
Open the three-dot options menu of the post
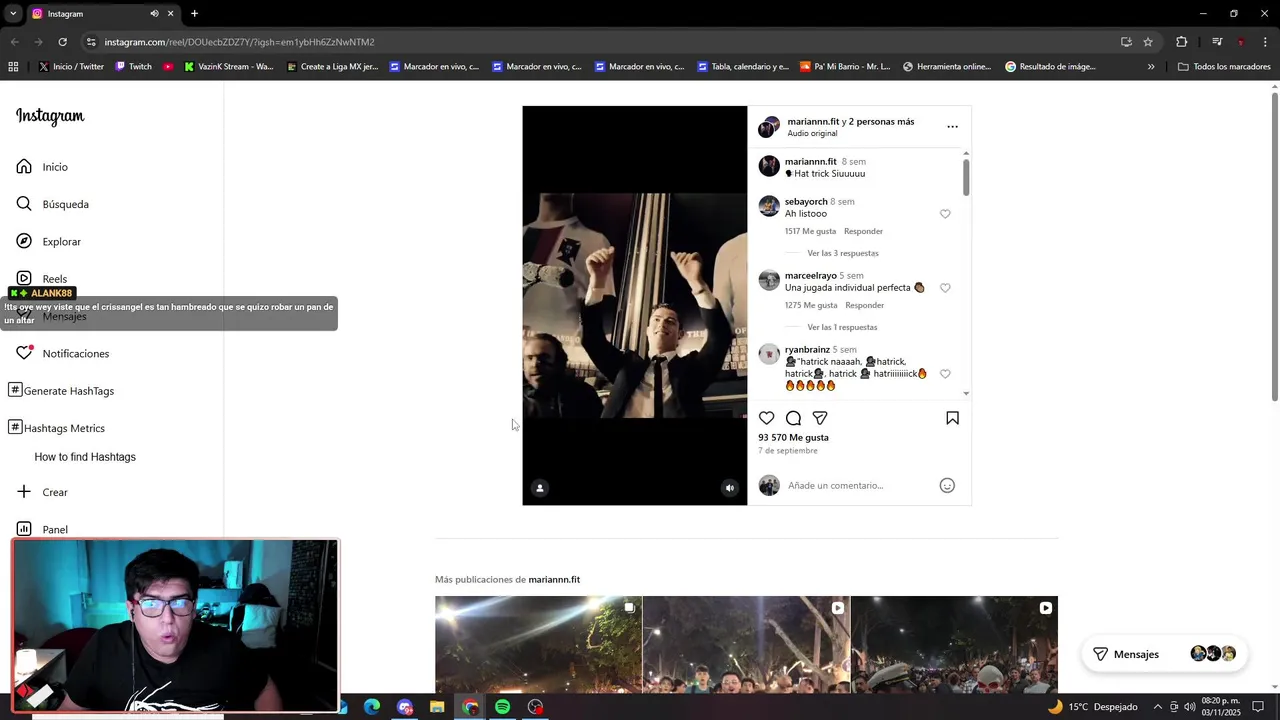coord(952,127)
